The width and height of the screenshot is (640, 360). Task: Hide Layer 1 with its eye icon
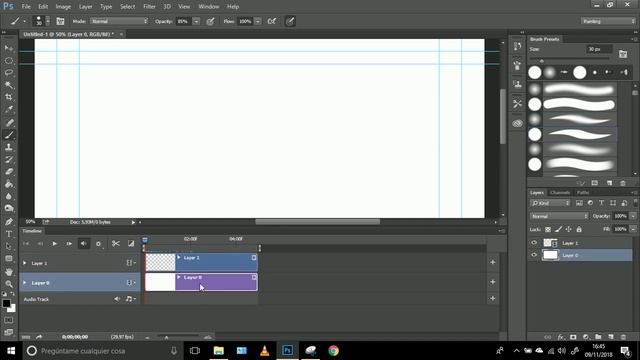click(x=534, y=243)
